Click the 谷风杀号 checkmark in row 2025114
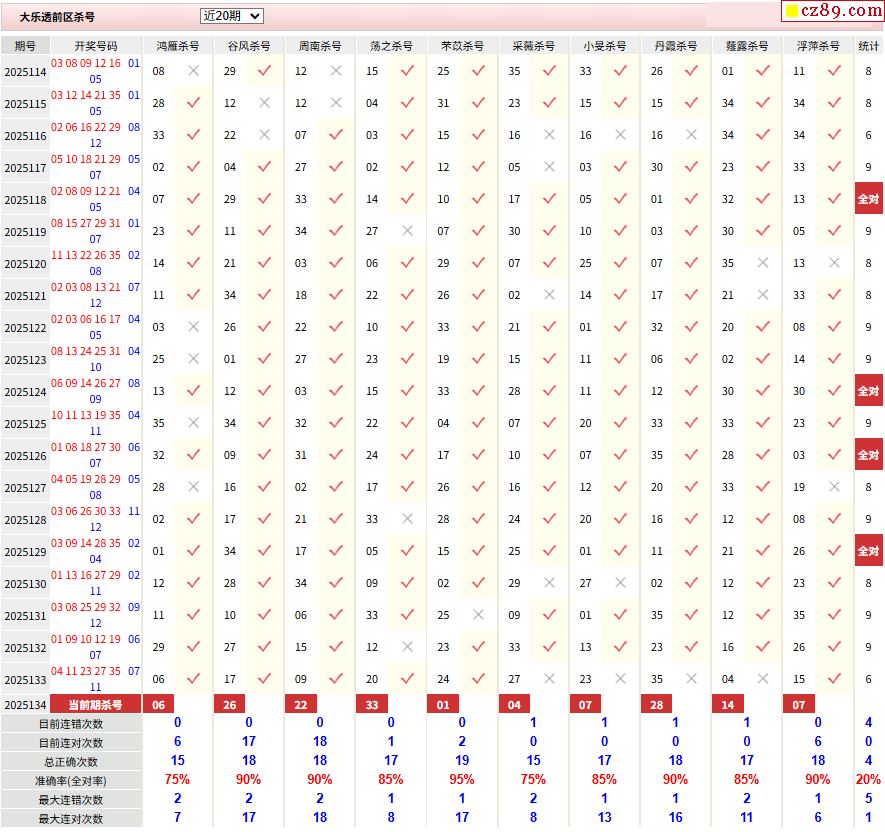 (264, 71)
